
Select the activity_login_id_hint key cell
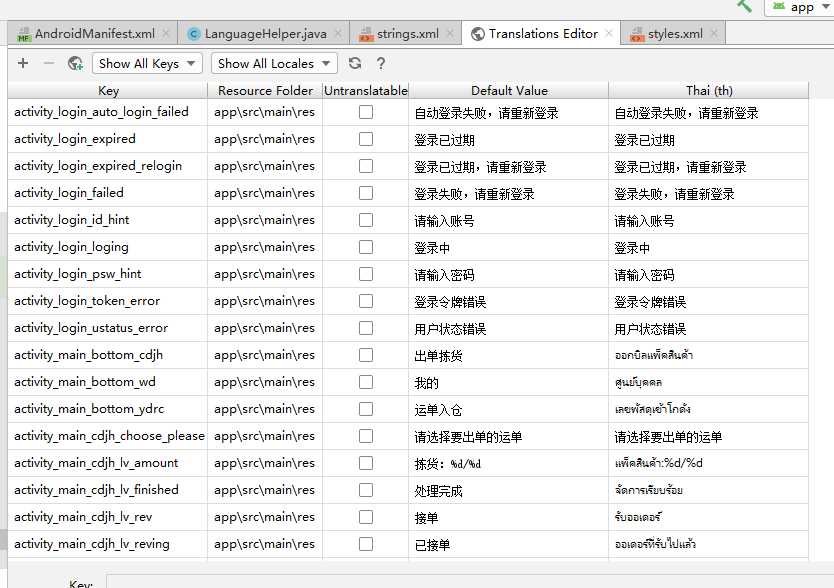pos(108,220)
